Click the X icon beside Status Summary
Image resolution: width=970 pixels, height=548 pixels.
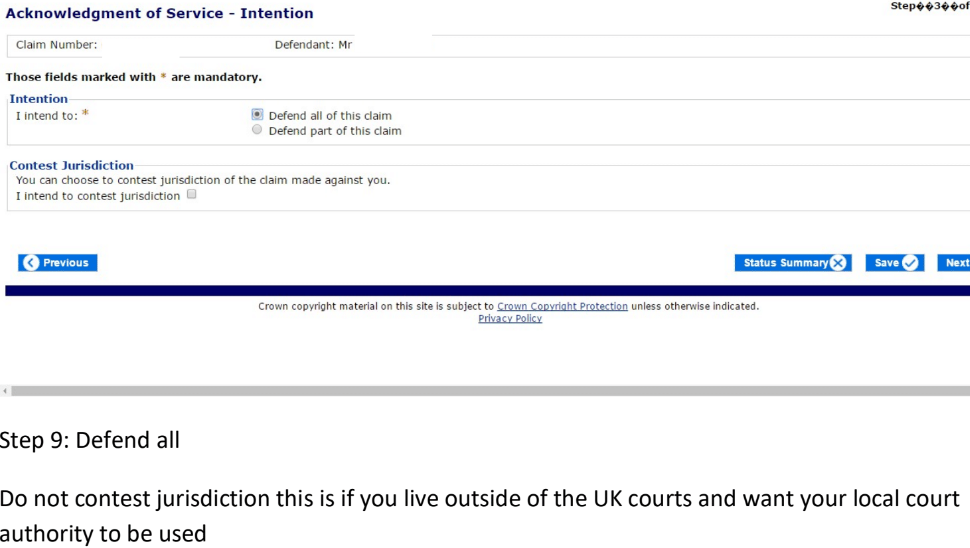point(839,263)
